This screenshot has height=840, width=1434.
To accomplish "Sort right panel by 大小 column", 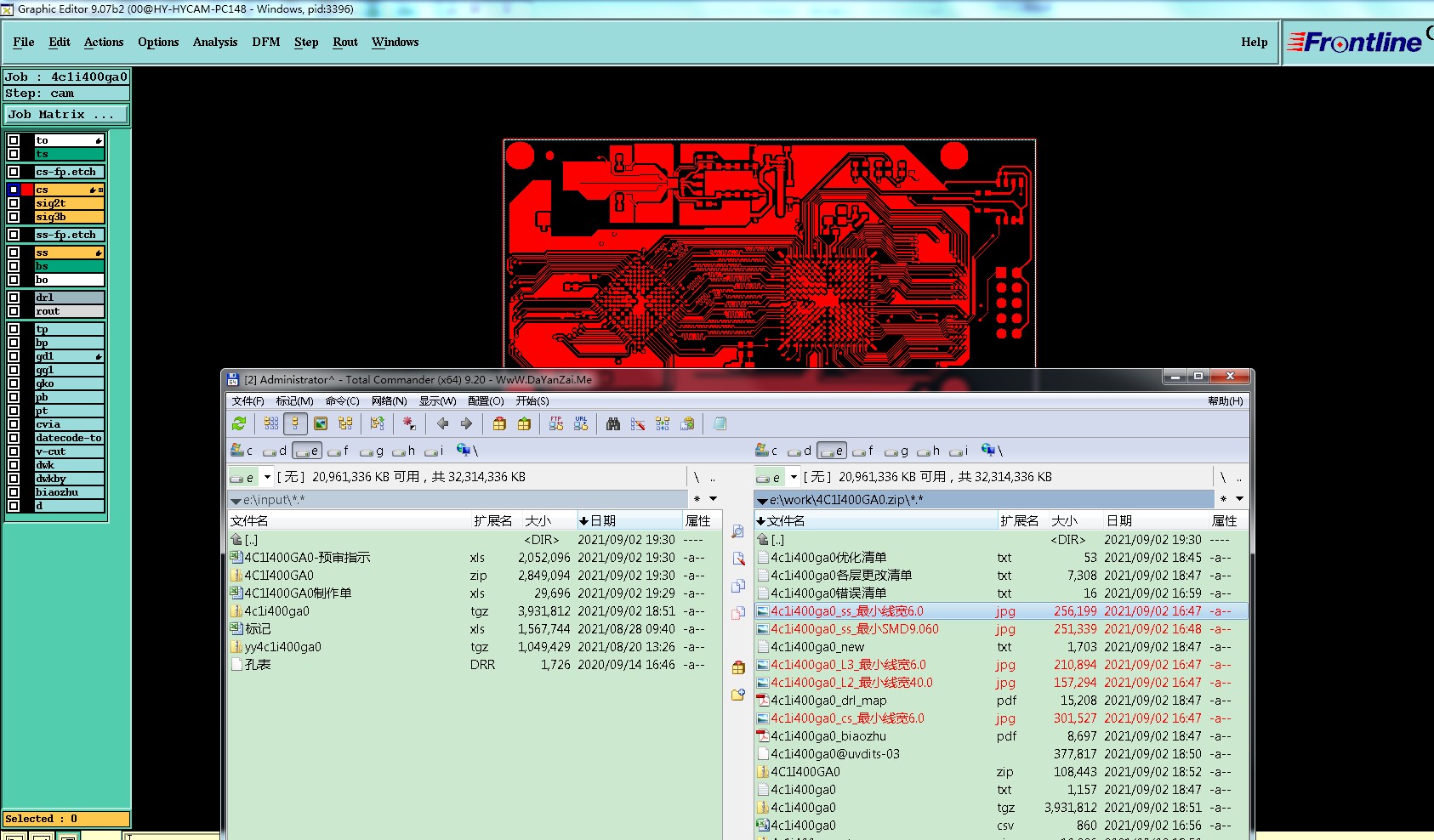I will coord(1075,520).
